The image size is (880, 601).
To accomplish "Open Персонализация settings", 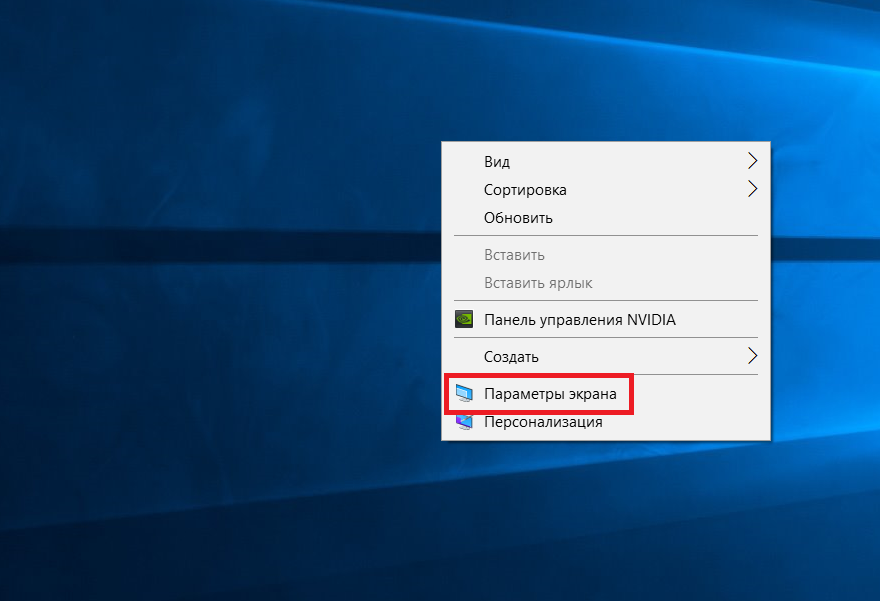I will 606,422.
